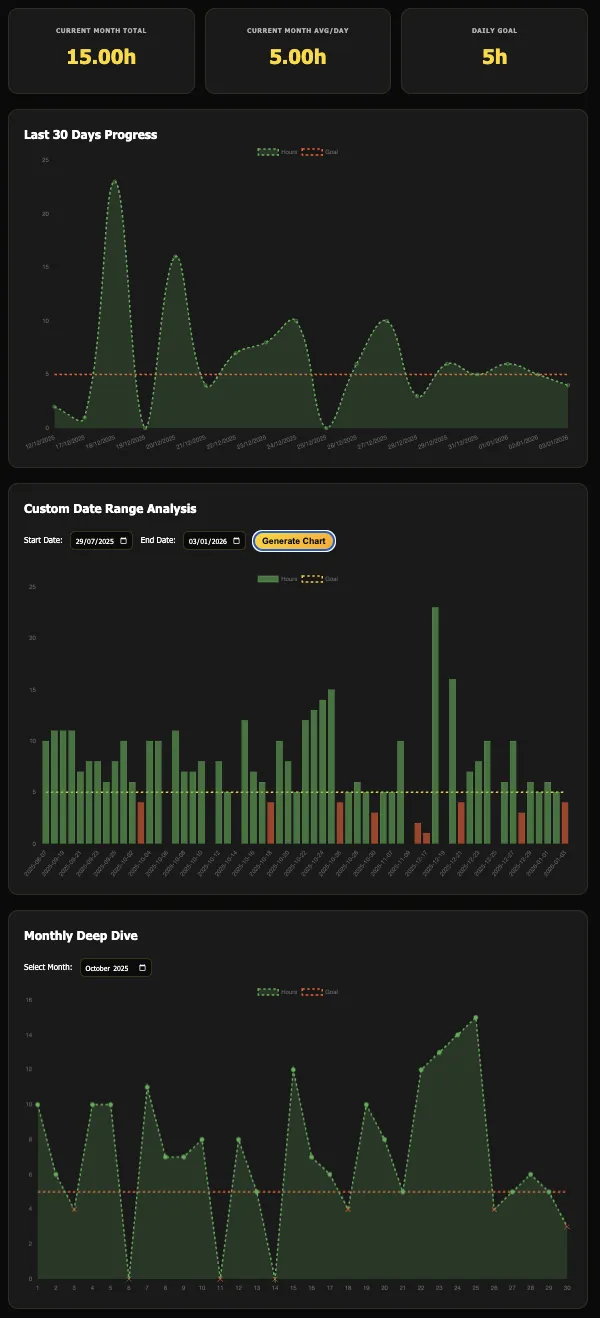The image size is (600, 1318).
Task: Hide Hours series in Custom Date Range chart
Action: coord(278,579)
